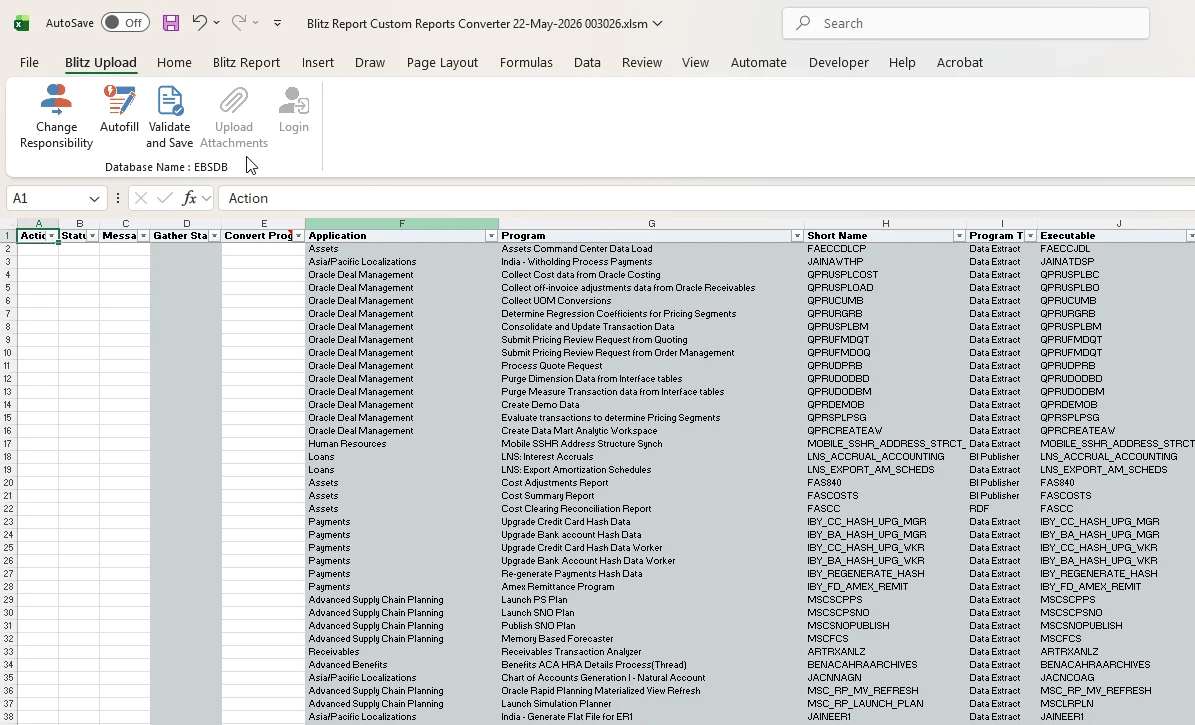Click Validate and Save icon

[169, 100]
